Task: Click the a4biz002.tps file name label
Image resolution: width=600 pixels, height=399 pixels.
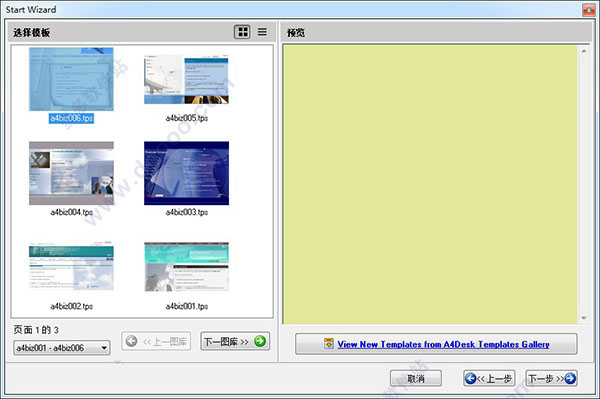Action: click(x=72, y=306)
